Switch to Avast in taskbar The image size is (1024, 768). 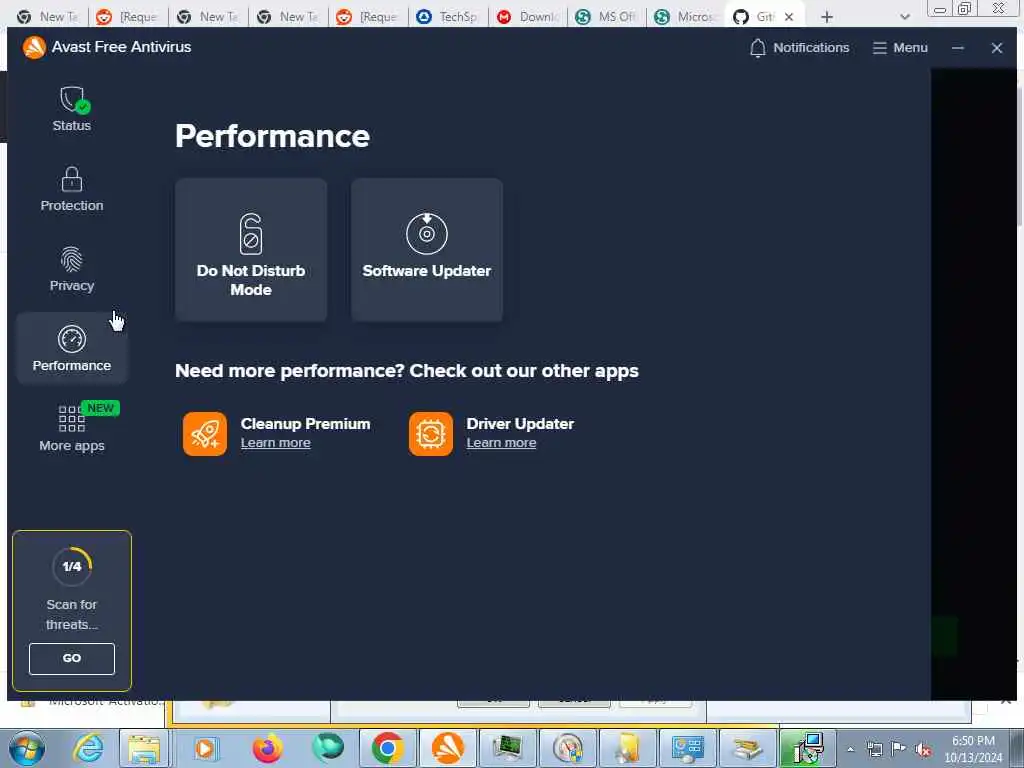click(x=448, y=748)
